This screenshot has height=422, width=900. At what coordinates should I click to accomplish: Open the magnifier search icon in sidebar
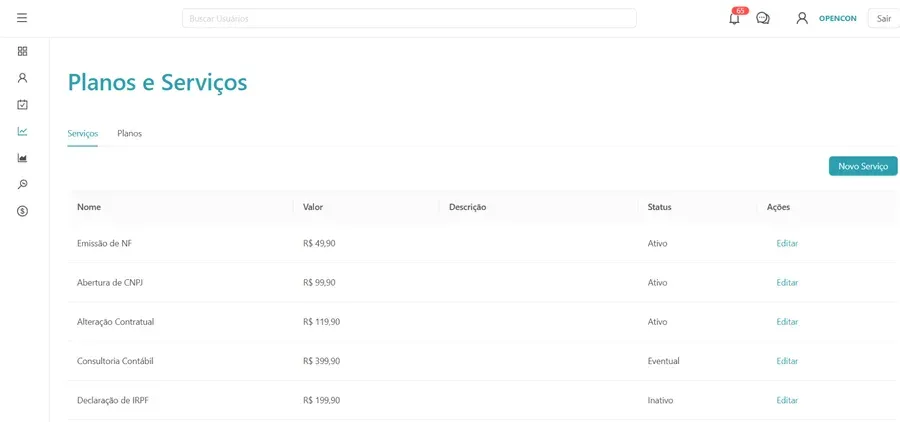click(x=22, y=184)
